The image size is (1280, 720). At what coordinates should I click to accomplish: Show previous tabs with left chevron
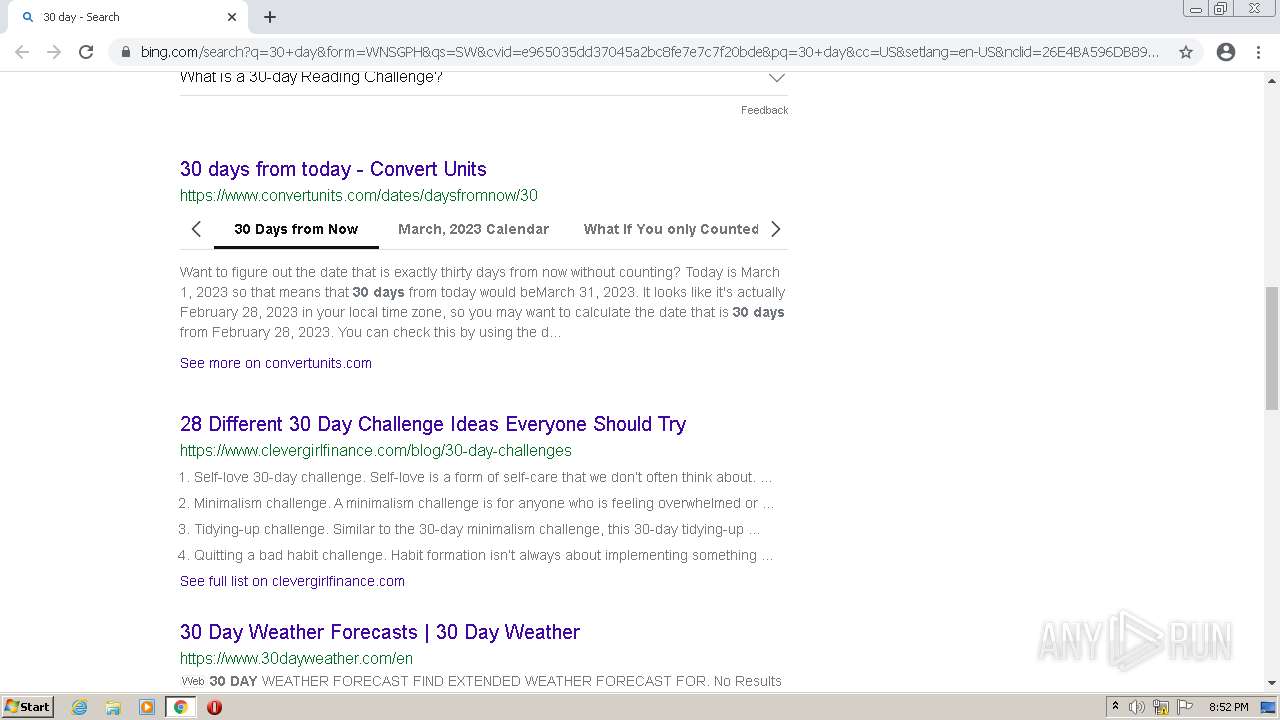point(196,229)
